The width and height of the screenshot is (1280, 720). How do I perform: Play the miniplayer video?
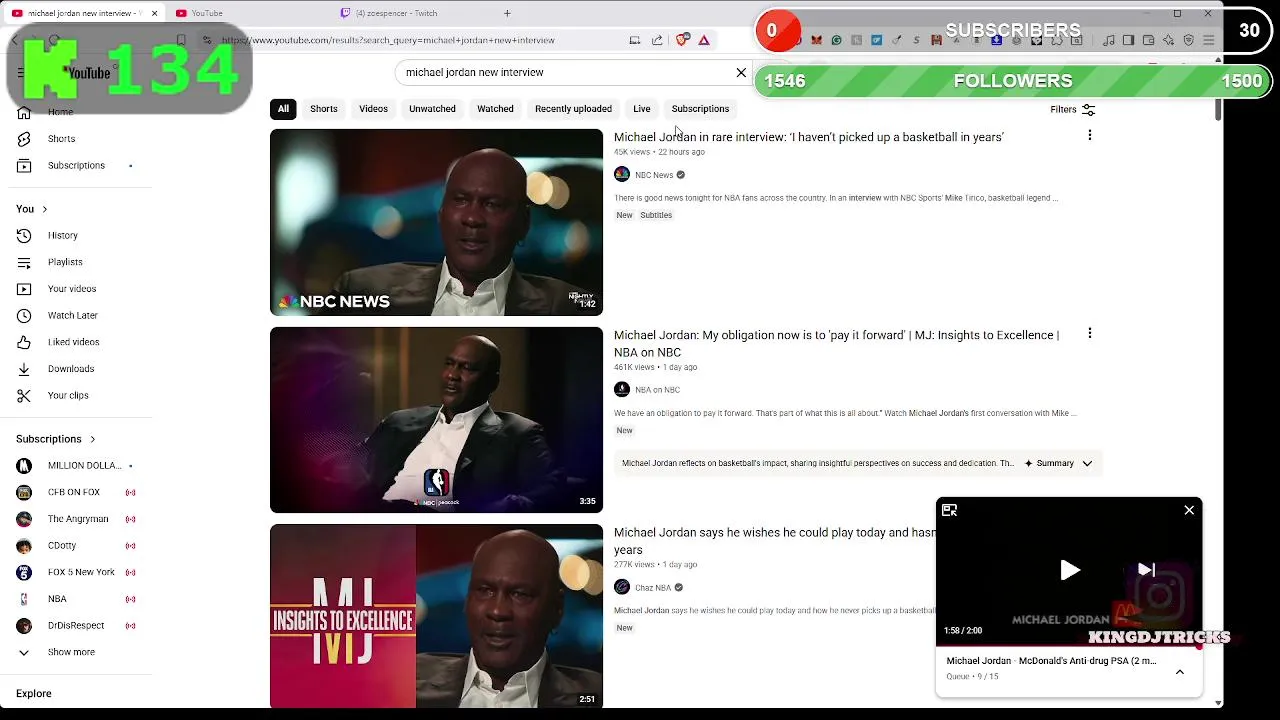point(1069,570)
